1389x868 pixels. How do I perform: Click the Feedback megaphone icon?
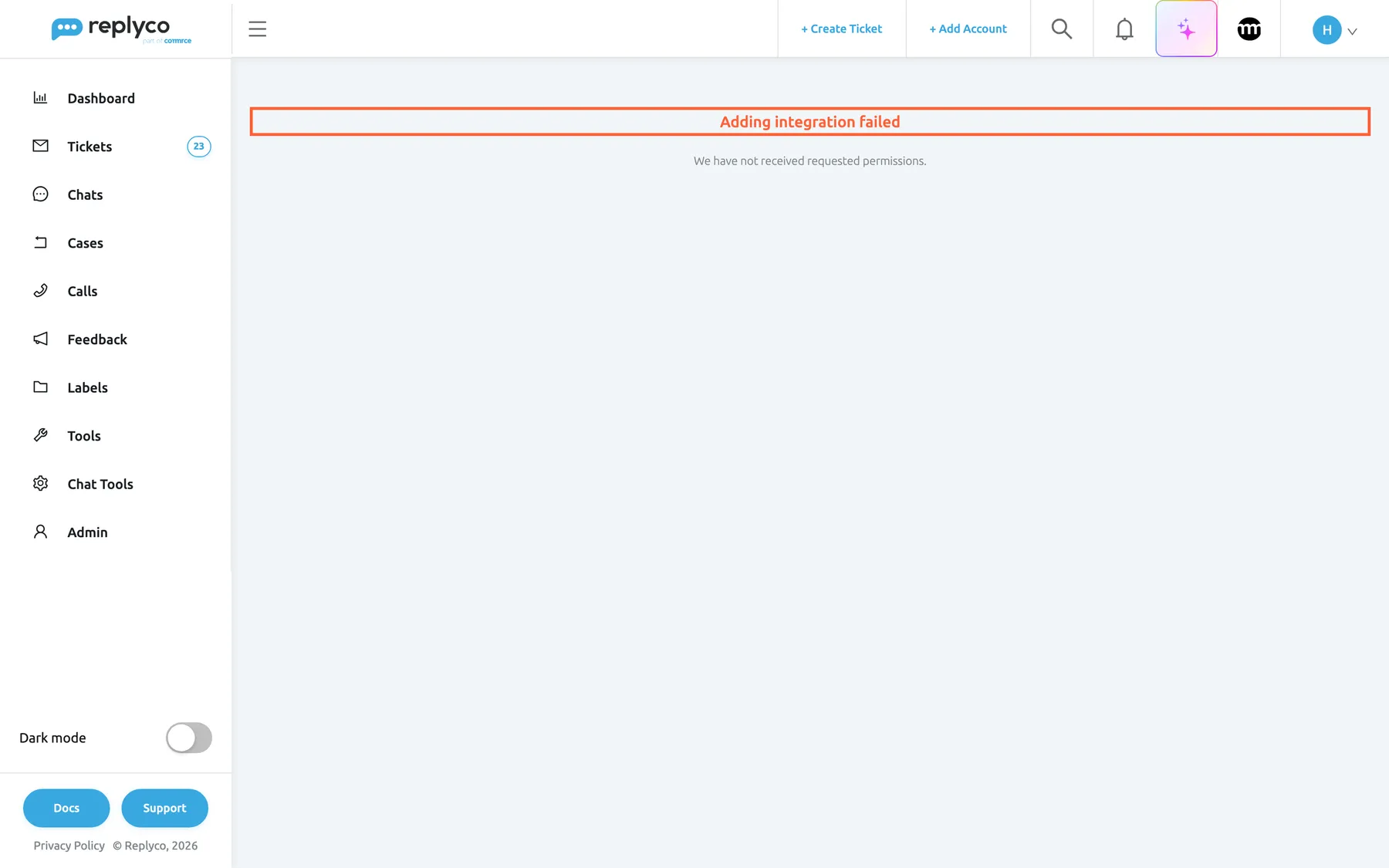coord(40,339)
